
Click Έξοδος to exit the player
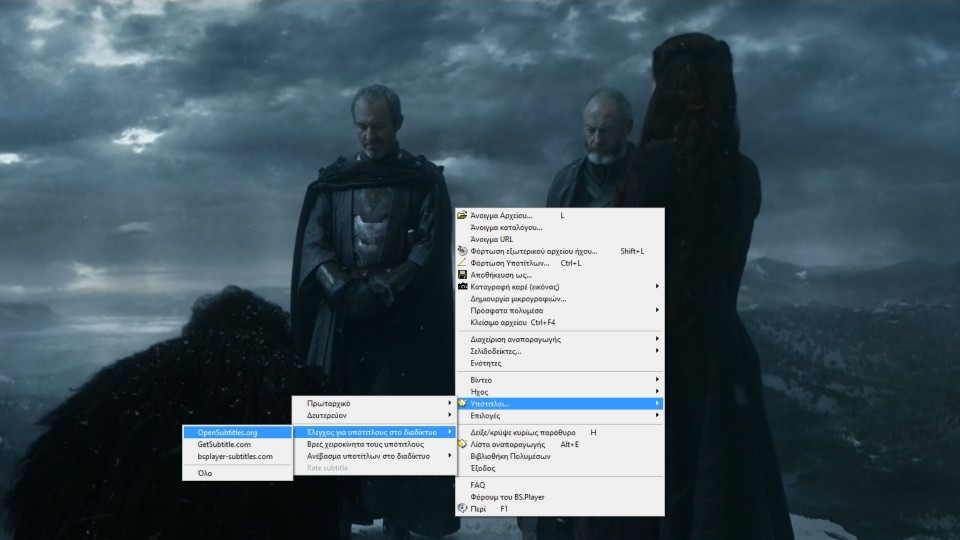(x=483, y=468)
